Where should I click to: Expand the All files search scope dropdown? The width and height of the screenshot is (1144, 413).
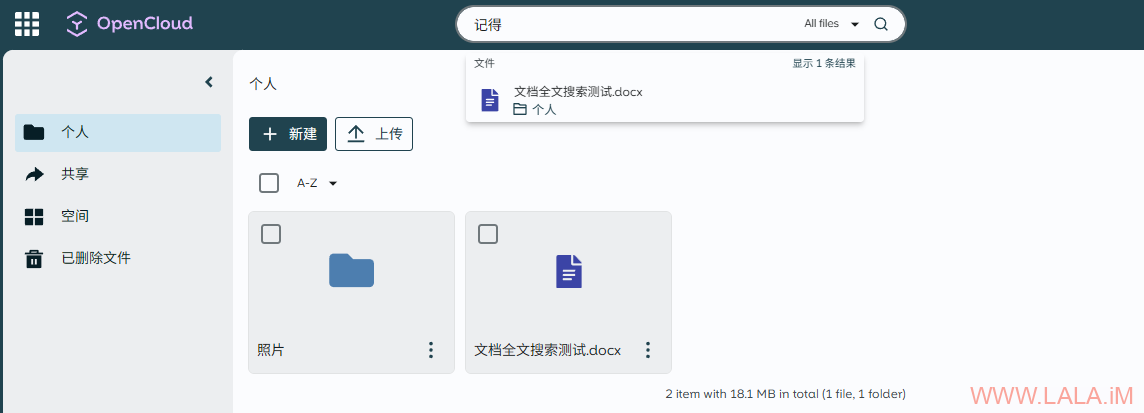coord(832,25)
